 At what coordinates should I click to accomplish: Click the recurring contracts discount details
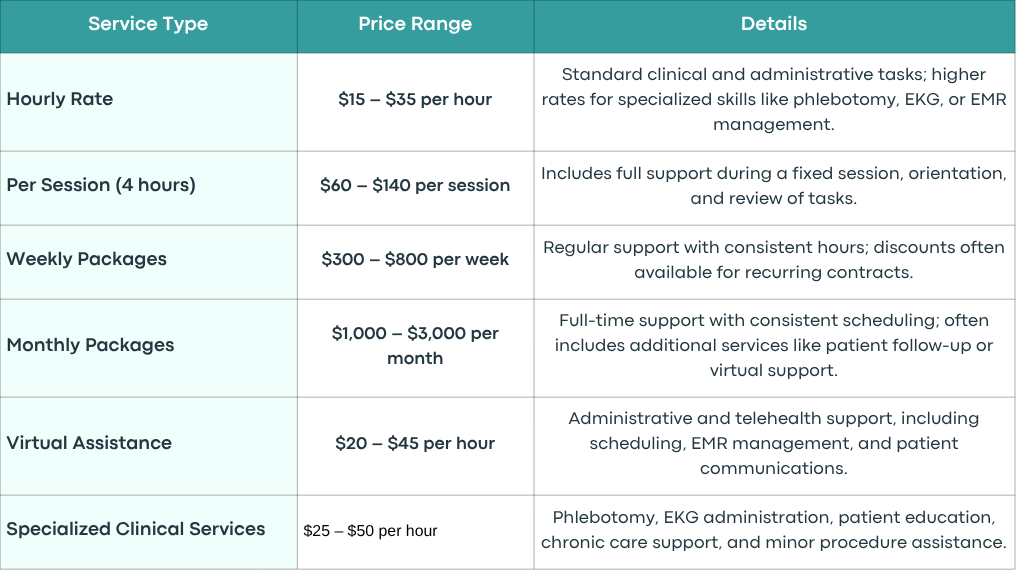[774, 259]
